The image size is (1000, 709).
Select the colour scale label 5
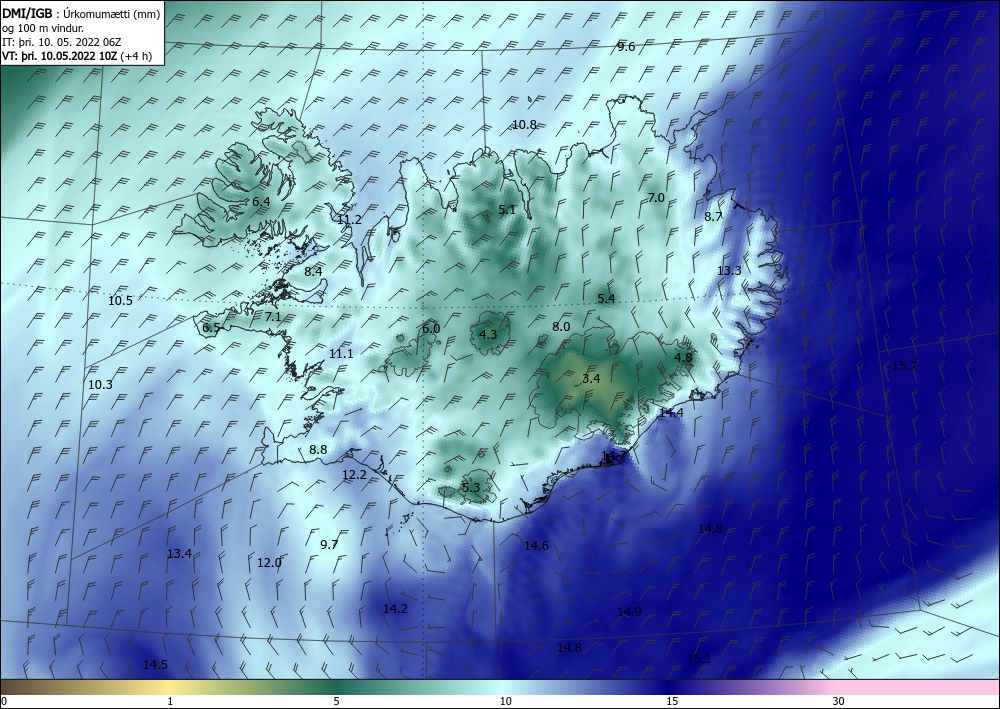pos(336,702)
